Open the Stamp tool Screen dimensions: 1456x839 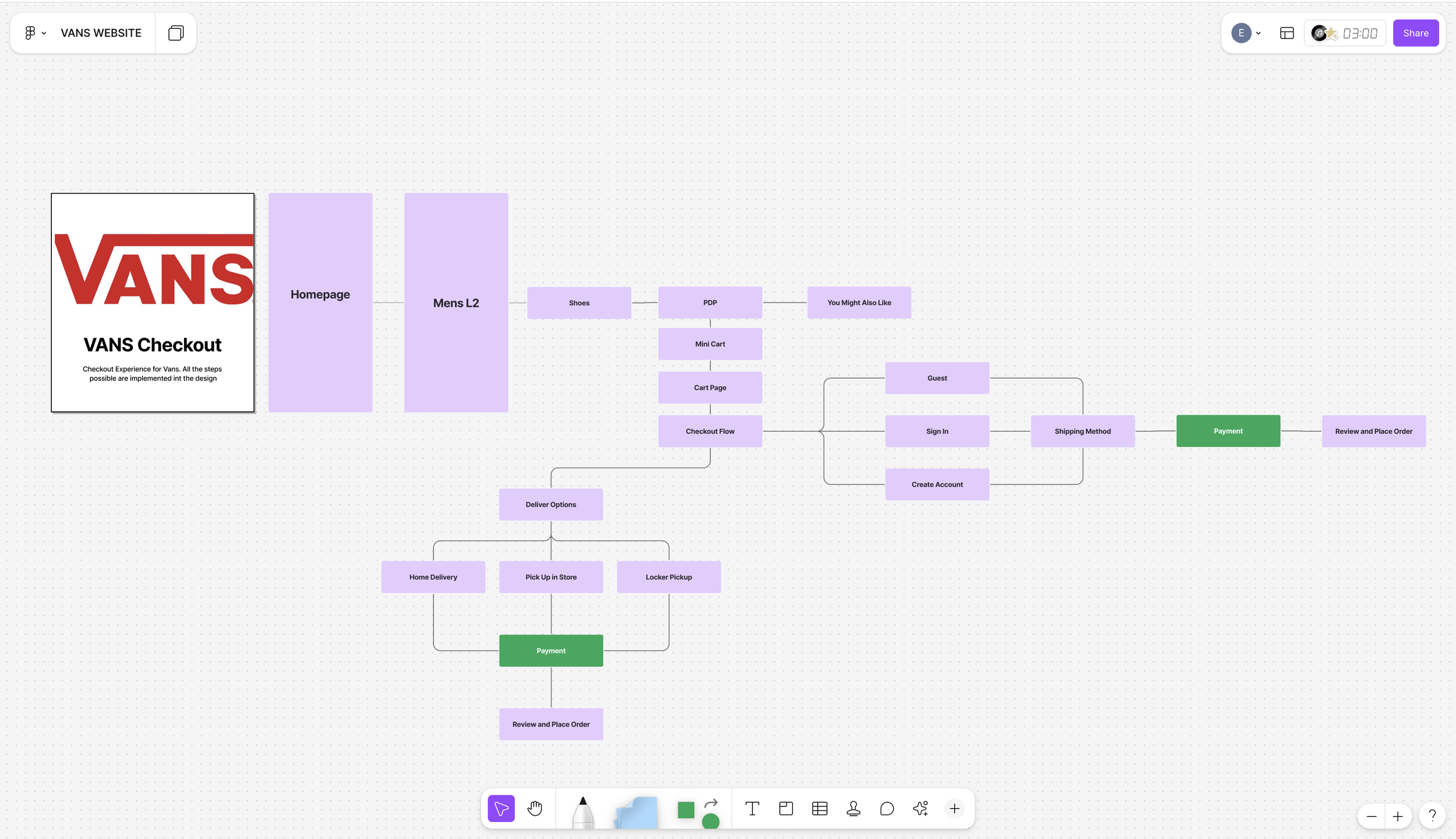click(853, 808)
